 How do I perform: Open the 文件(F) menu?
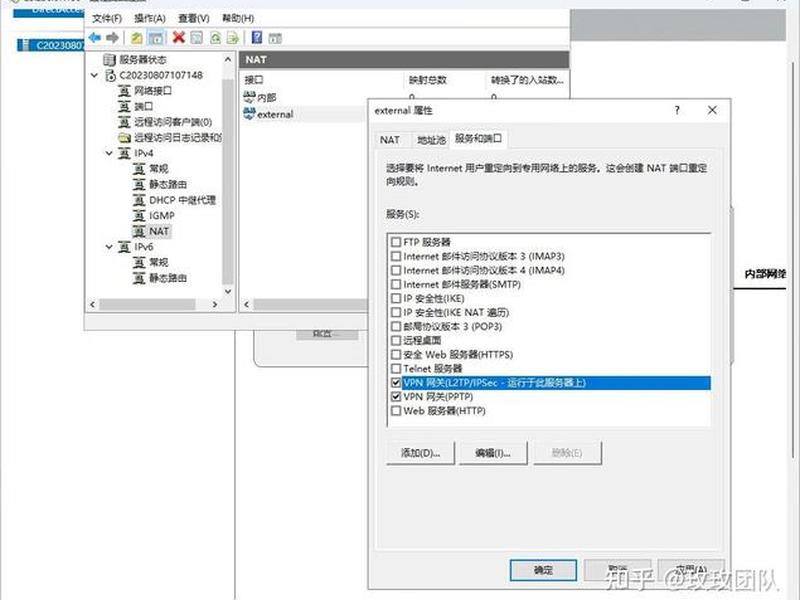107,18
